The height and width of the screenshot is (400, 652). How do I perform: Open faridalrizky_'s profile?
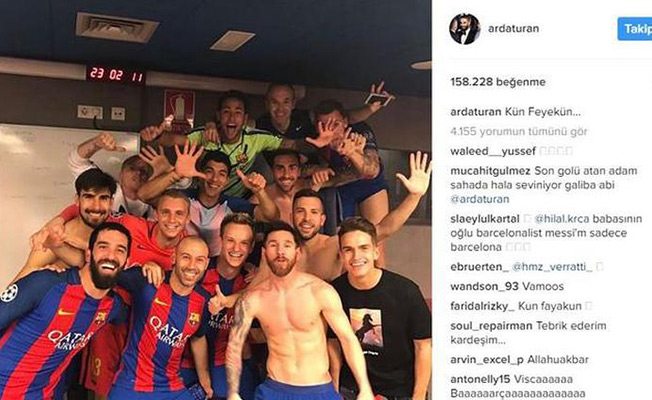483,306
